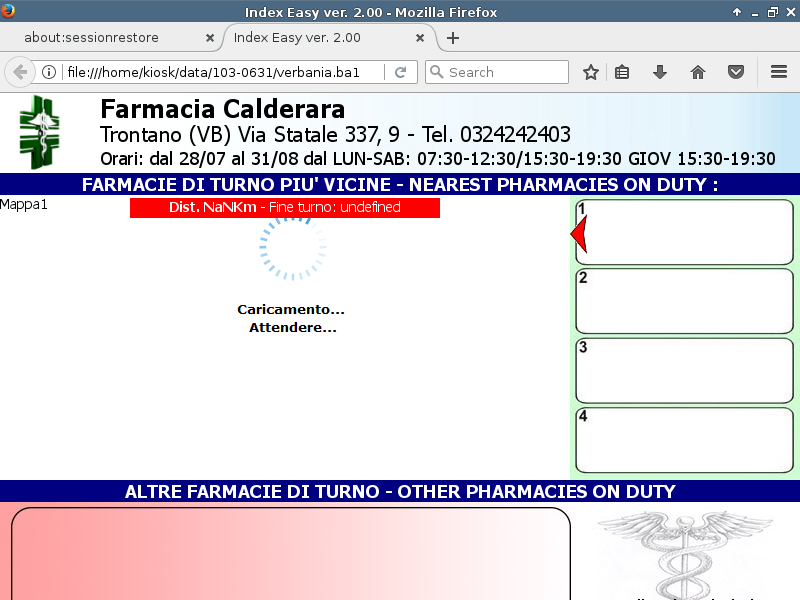Screen dimensions: 800x600
Task: Select pharmacy slot number 2
Action: [x=685, y=302]
